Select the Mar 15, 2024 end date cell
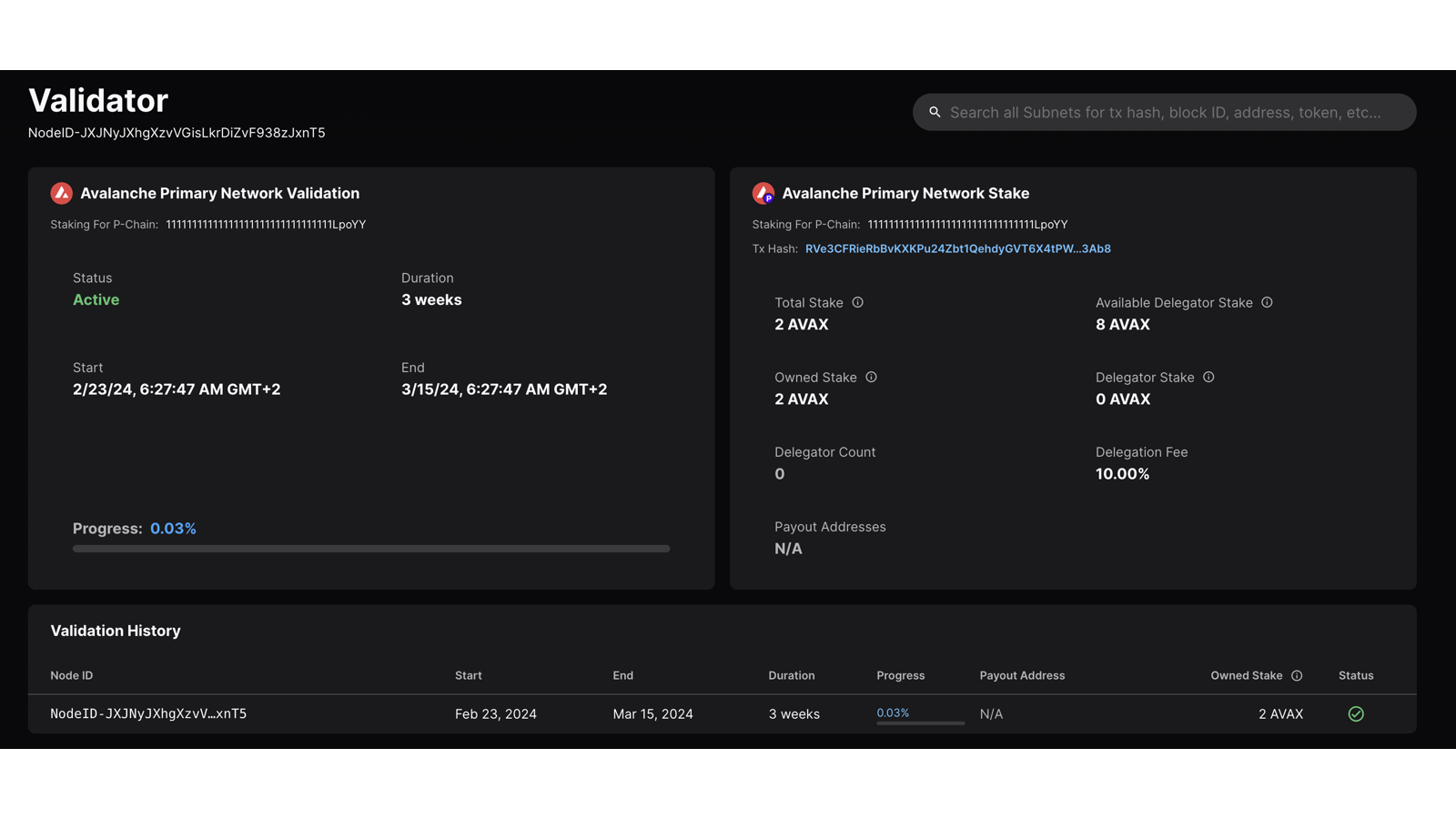This screenshot has width=1456, height=819. tap(653, 714)
